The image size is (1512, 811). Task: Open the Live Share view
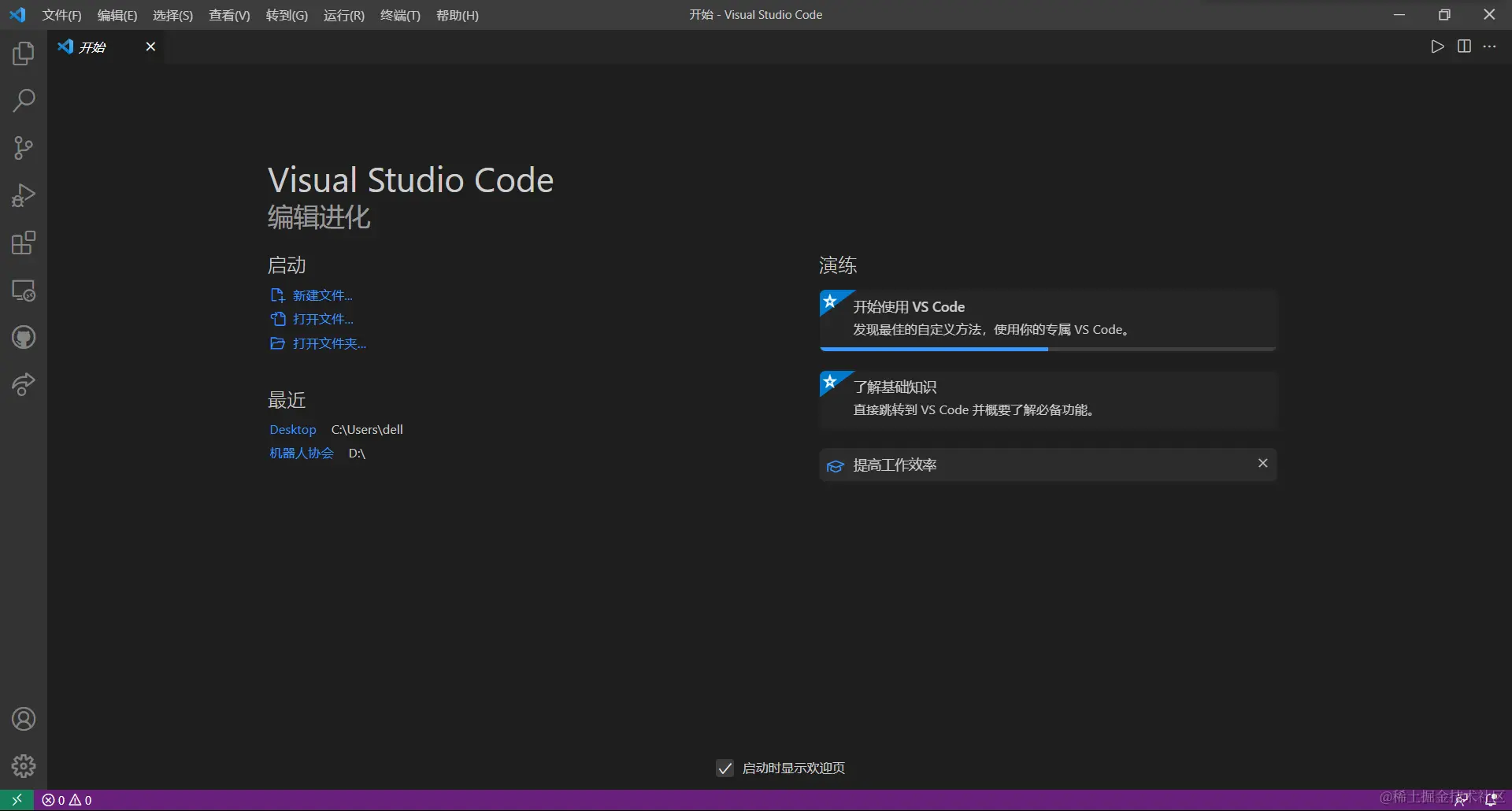click(24, 385)
